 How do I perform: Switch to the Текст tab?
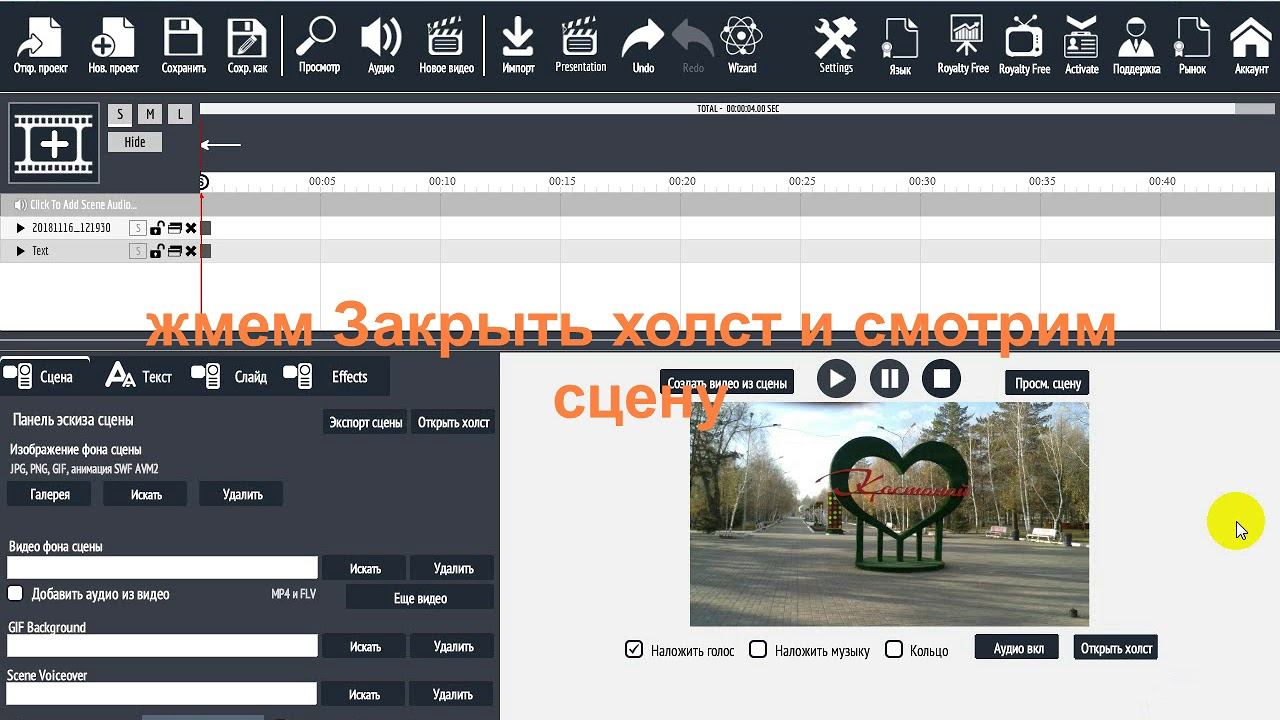click(139, 377)
